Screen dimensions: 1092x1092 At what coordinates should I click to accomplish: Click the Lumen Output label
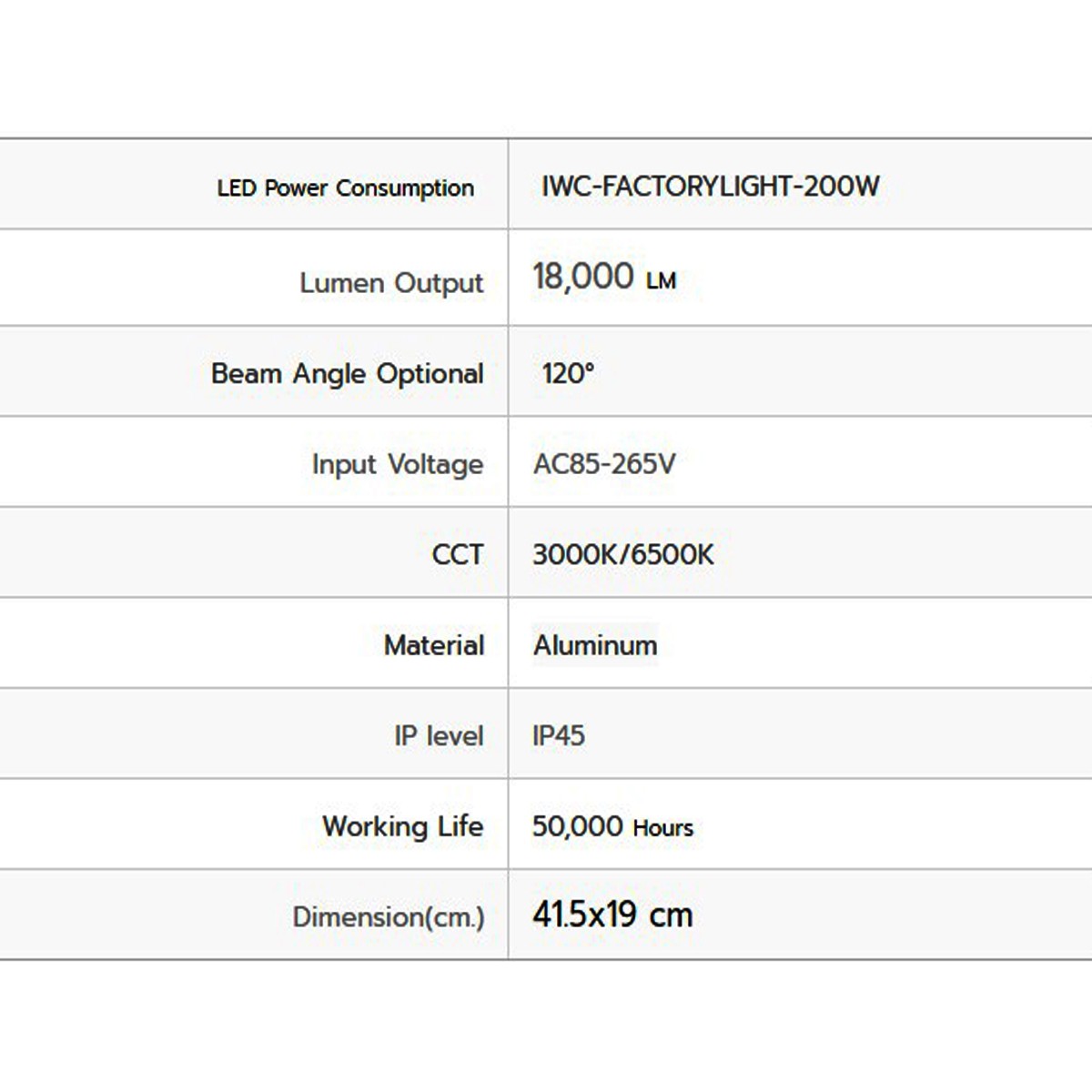pos(391,283)
